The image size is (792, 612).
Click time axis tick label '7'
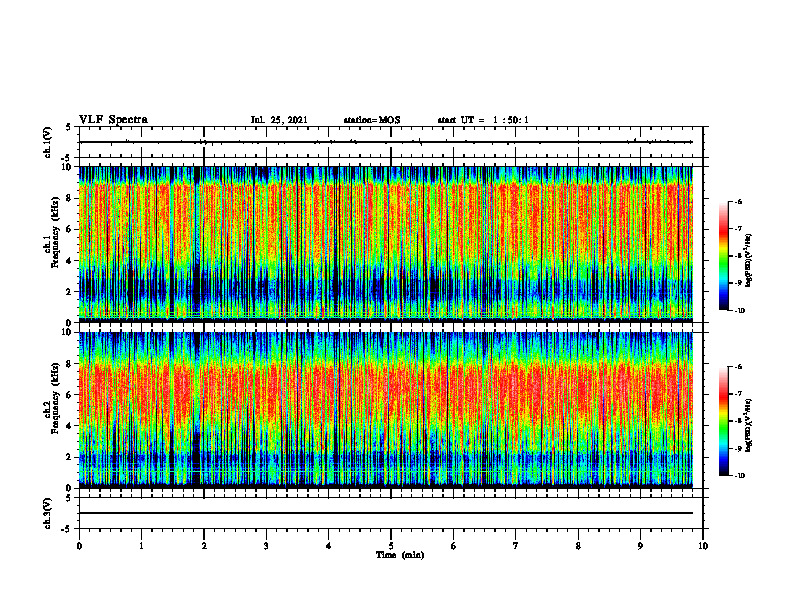tap(516, 546)
